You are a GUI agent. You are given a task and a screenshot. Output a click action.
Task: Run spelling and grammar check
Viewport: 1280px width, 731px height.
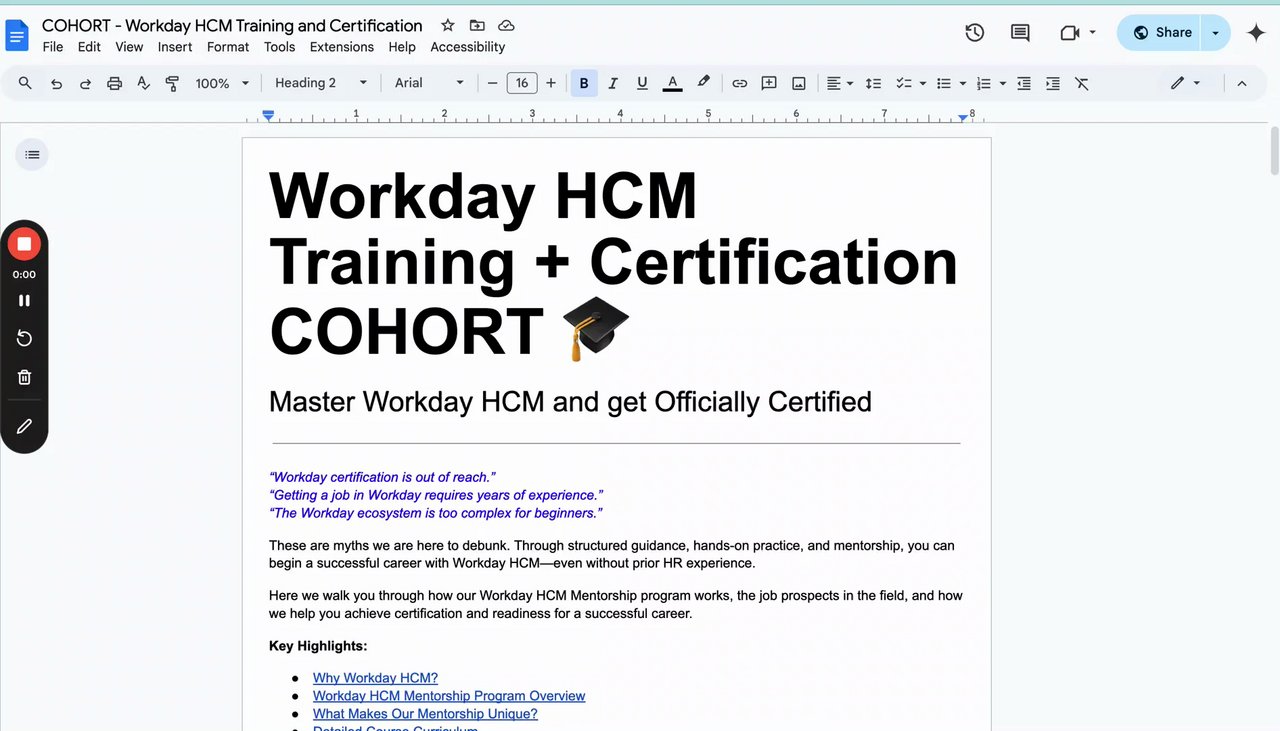143,83
